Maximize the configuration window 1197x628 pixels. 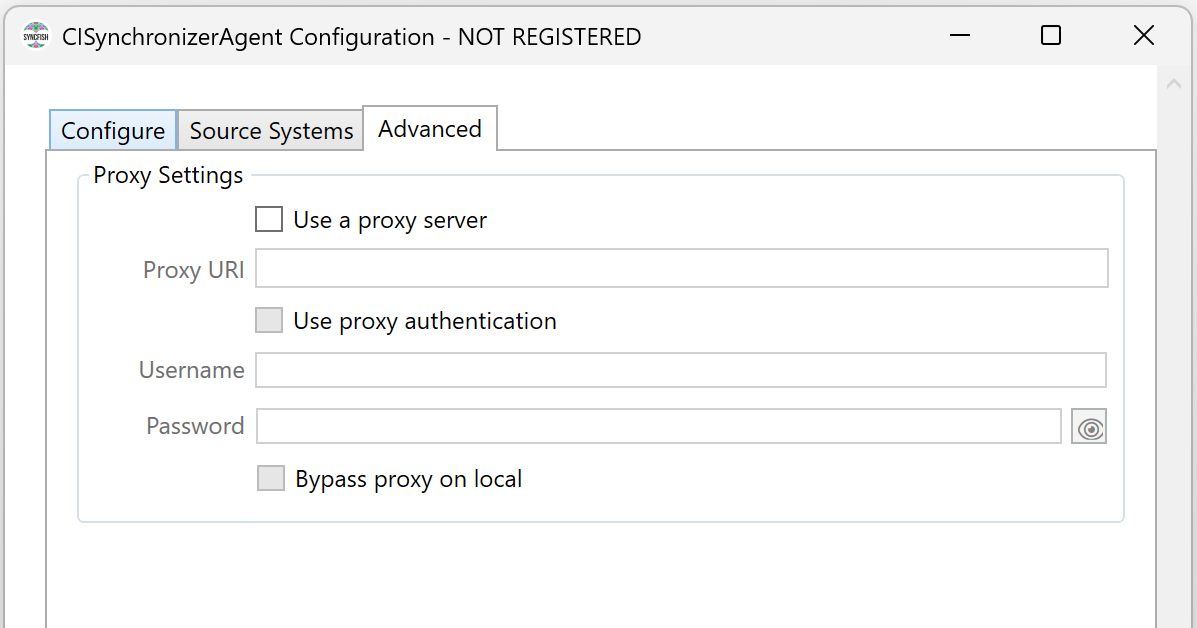pos(1051,36)
